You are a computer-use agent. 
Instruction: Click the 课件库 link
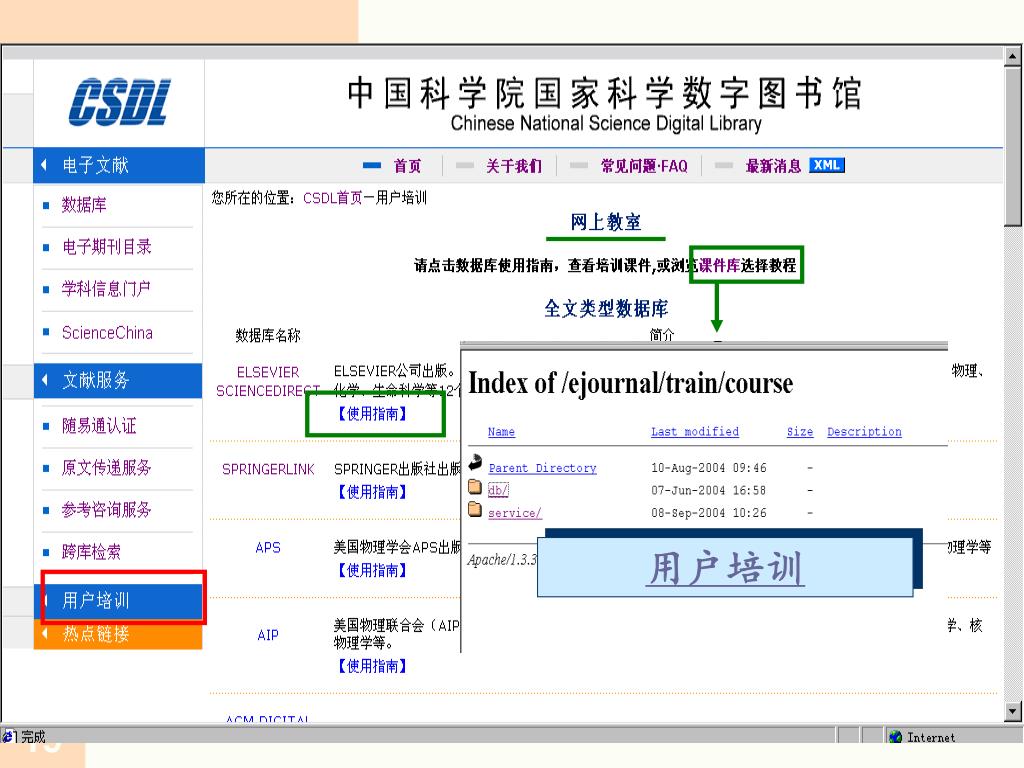720,265
